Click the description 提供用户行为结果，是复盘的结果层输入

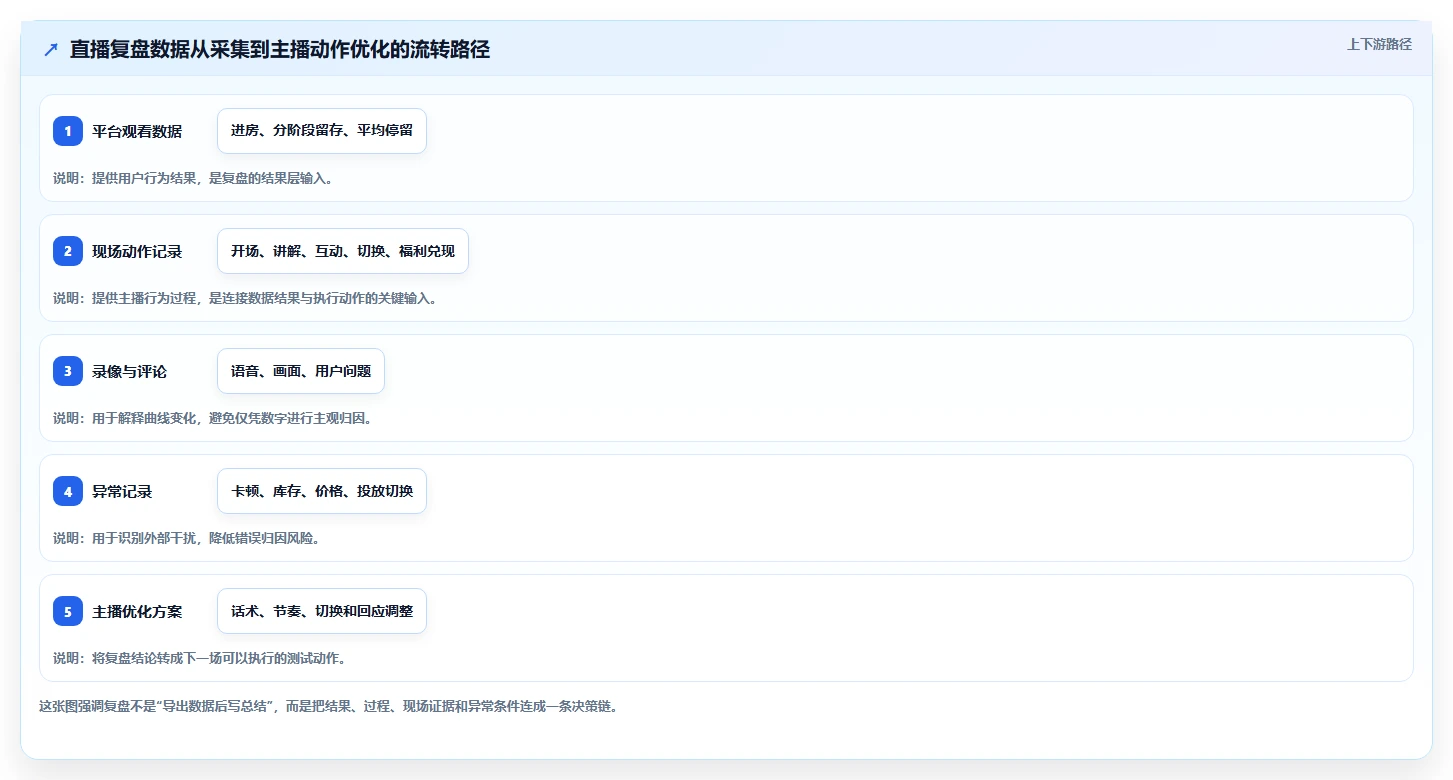click(193, 178)
